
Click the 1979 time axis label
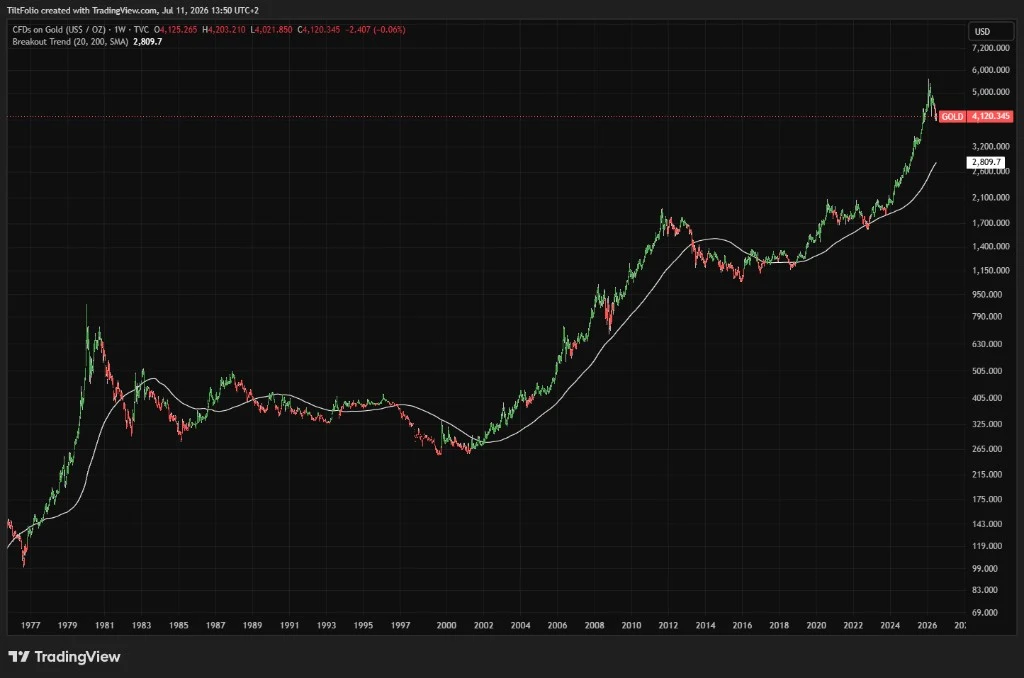pyautogui.click(x=67, y=625)
